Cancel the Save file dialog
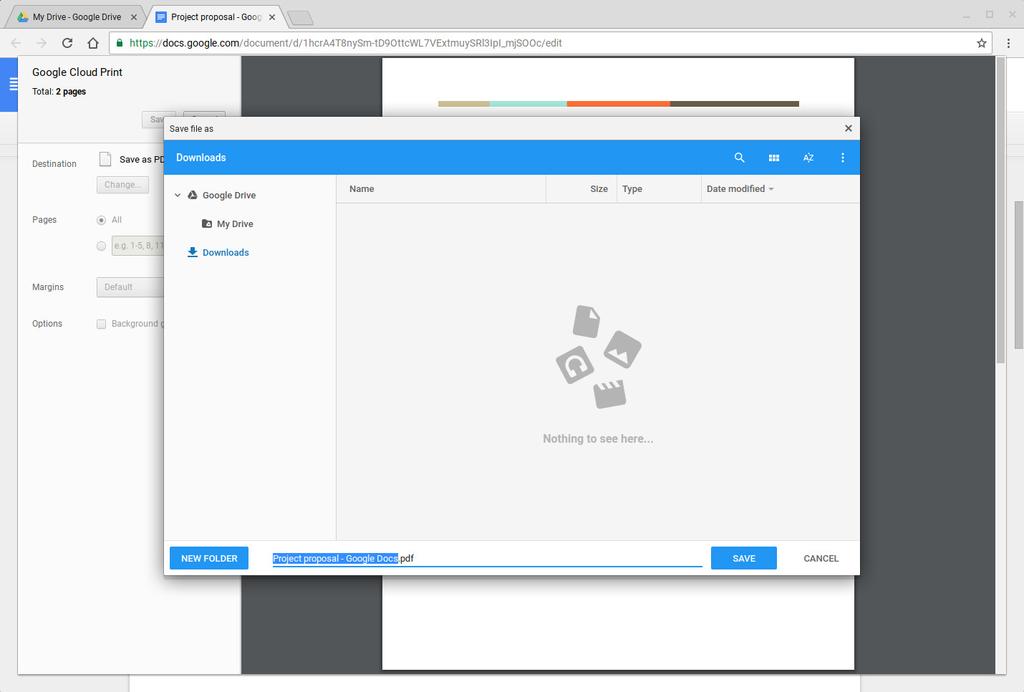 click(x=821, y=558)
